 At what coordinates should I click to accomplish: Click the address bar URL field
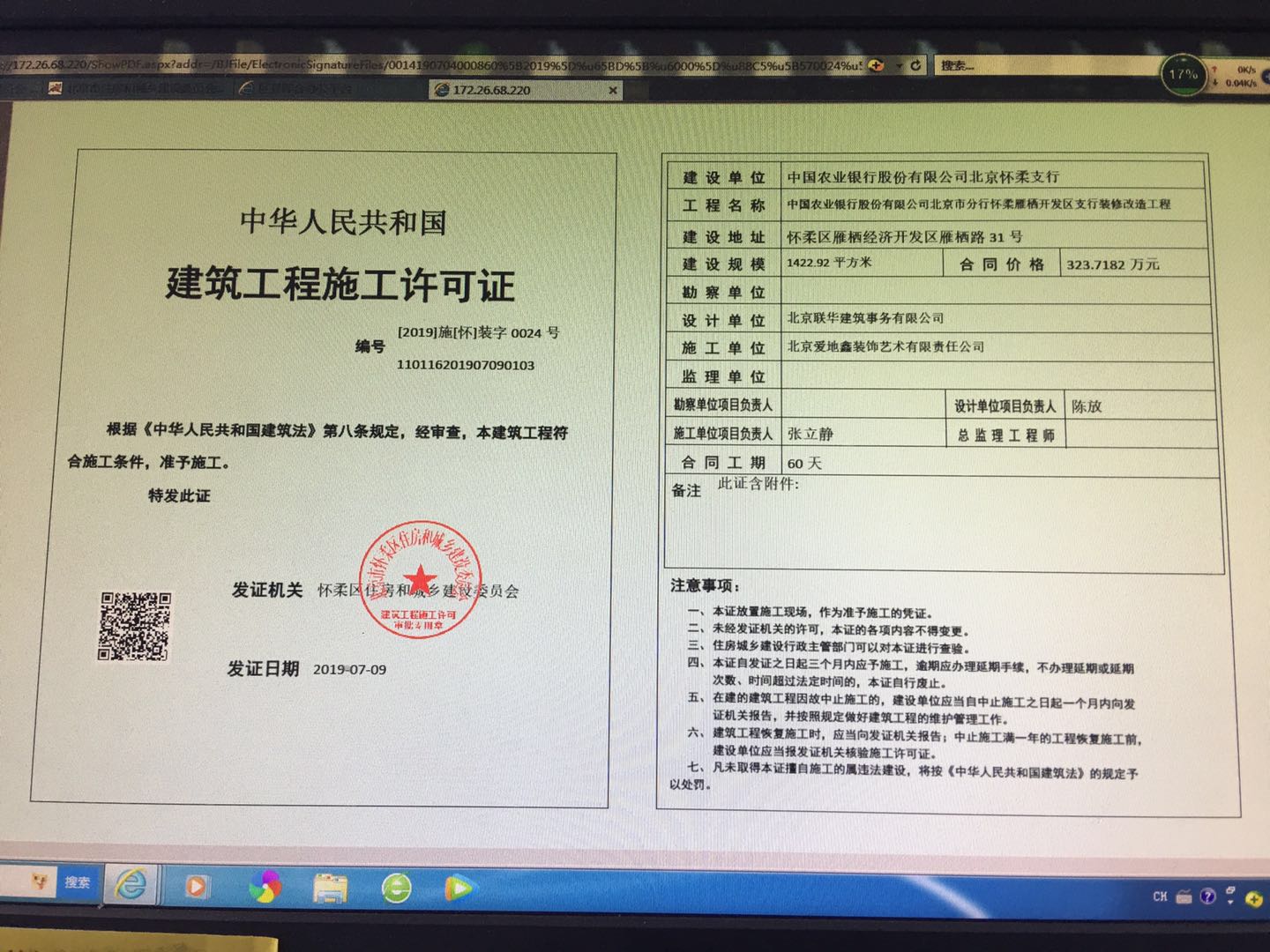click(432, 65)
